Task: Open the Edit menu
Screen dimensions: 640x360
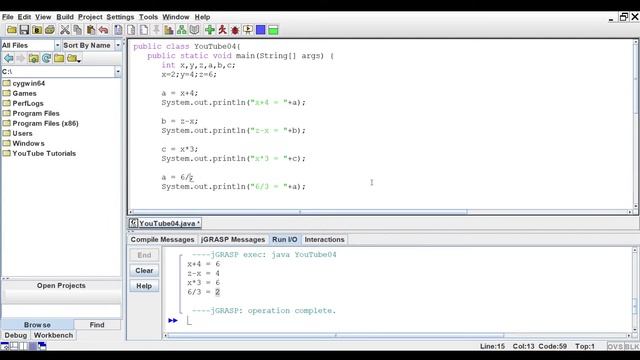Action: [24, 17]
